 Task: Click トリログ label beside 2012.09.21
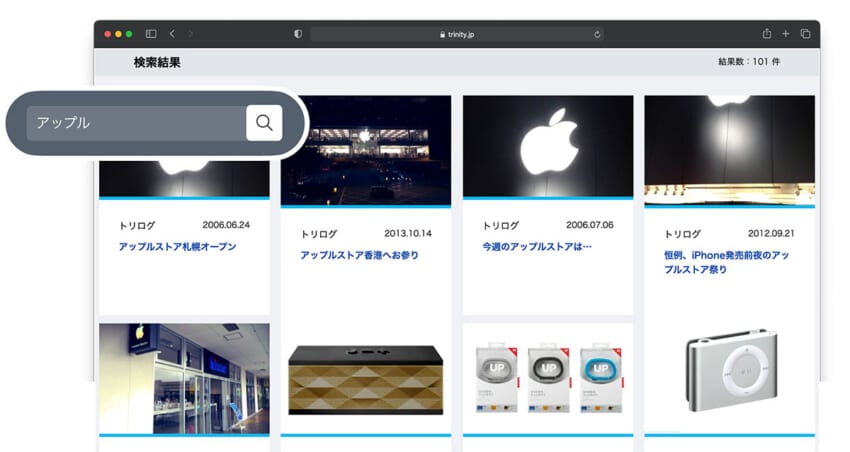tap(682, 234)
